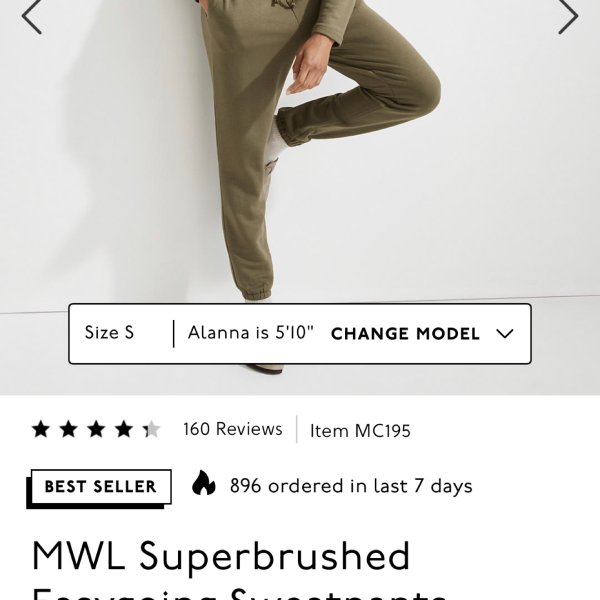This screenshot has height=600, width=600.
Task: Click the first rating star
Action: 41,429
